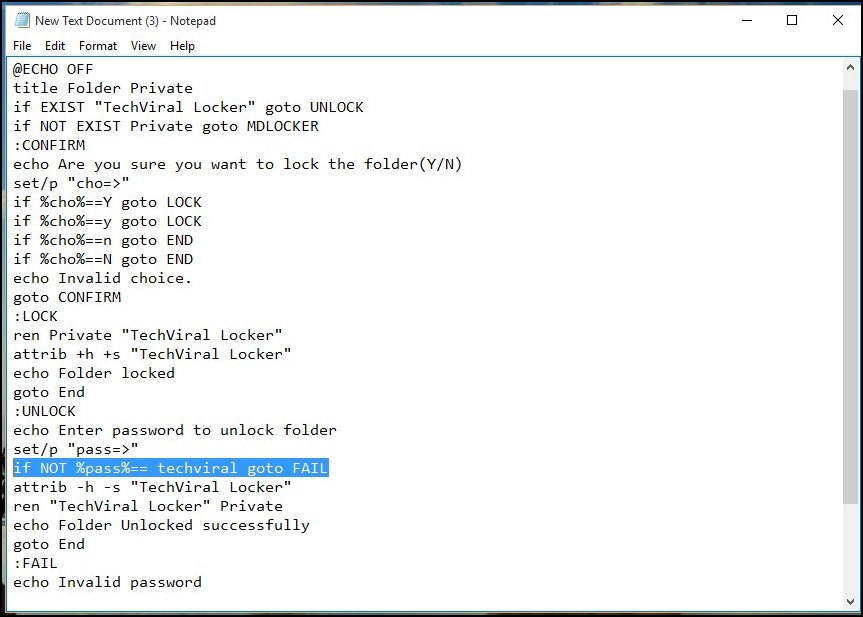This screenshot has width=863, height=617.
Task: Click the scrollbar up arrow
Action: point(850,68)
